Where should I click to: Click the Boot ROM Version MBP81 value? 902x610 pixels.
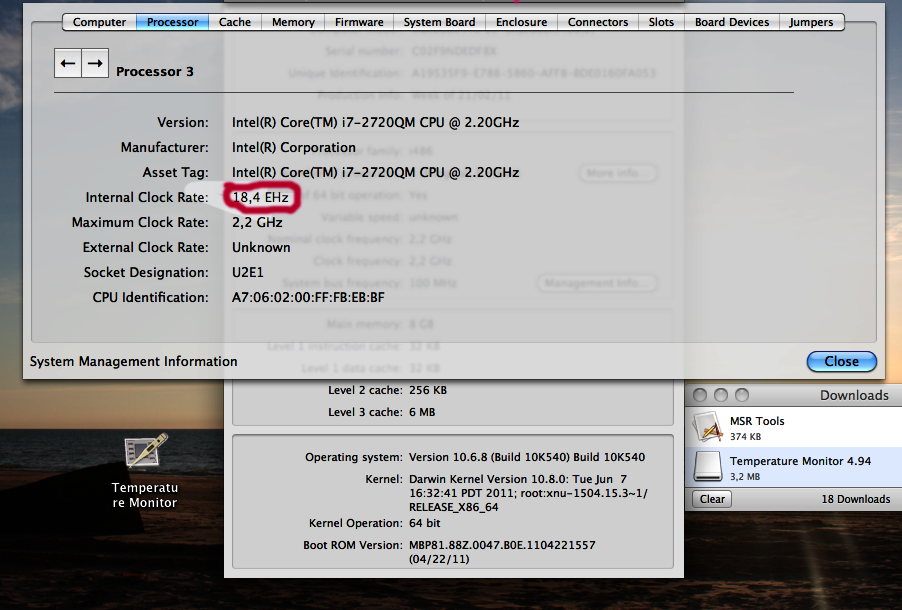coord(502,552)
